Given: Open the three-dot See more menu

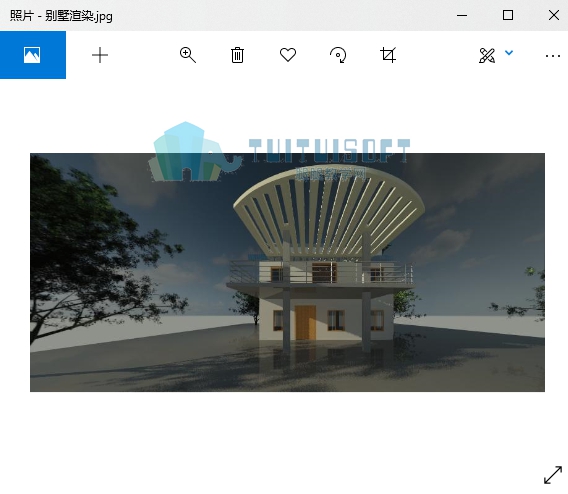Looking at the screenshot, I should click(553, 56).
